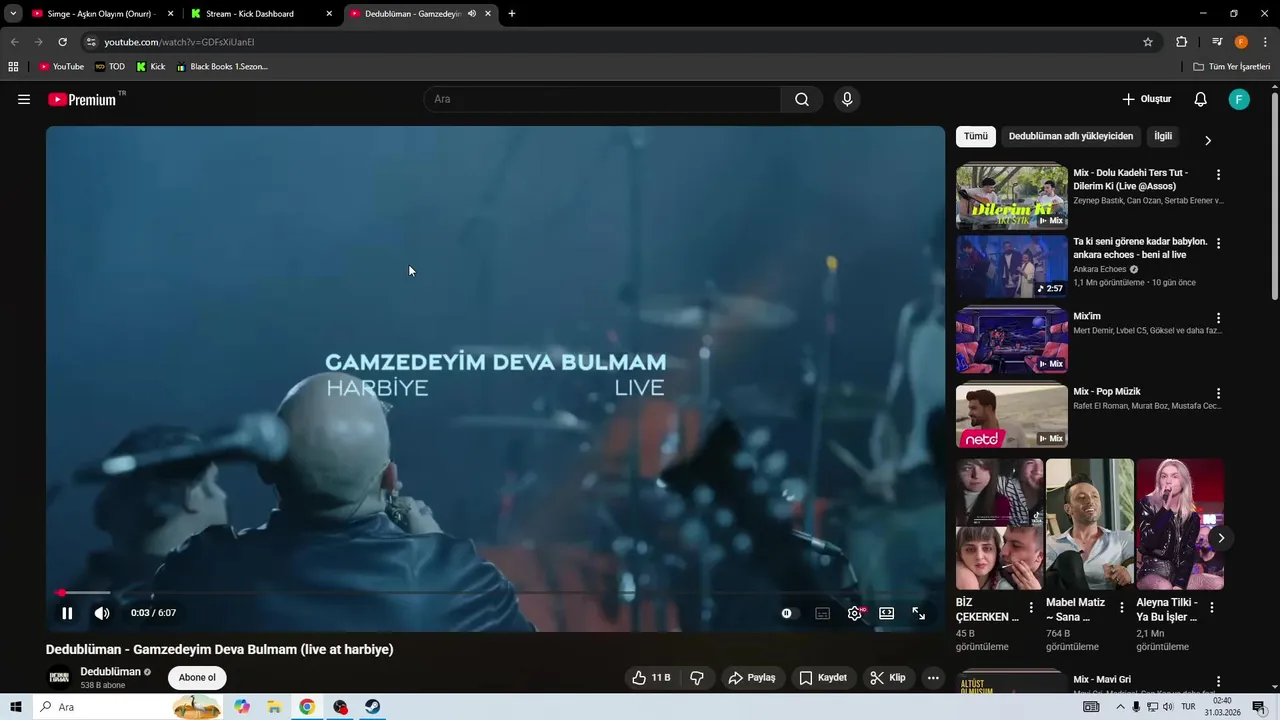Open File Explorer from the taskbar

coord(274,707)
